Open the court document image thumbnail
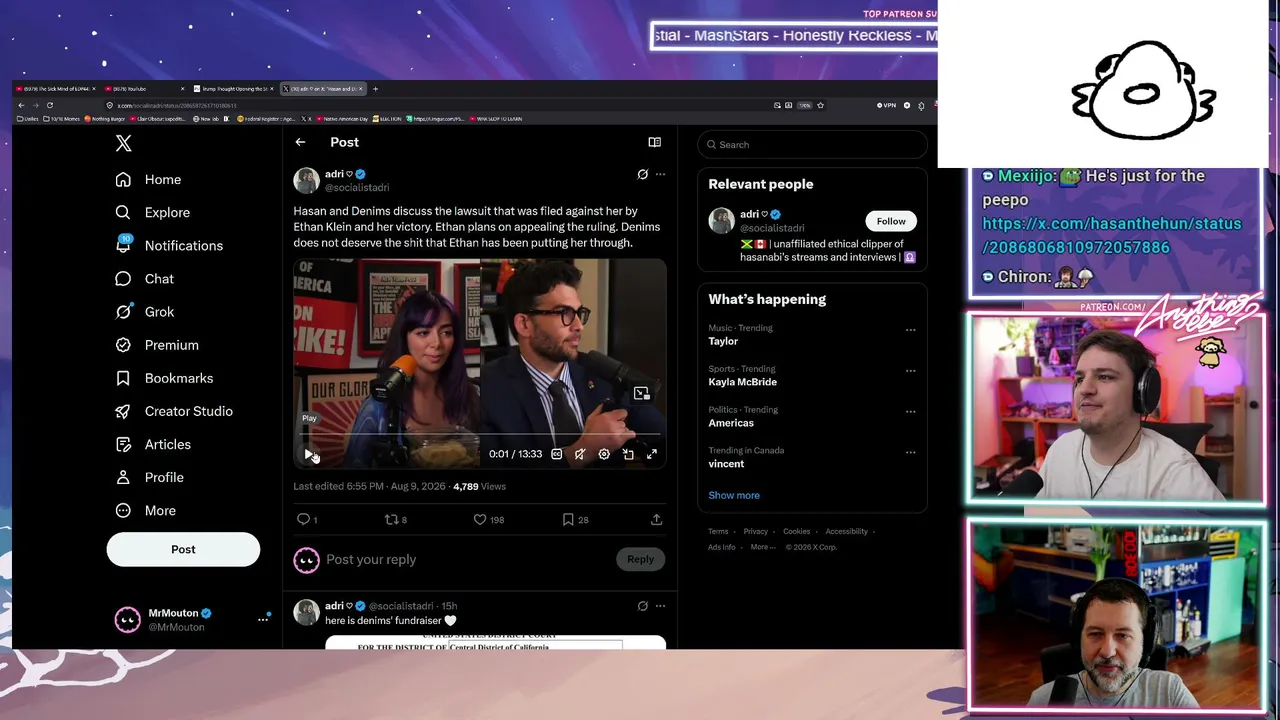This screenshot has height=720, width=1280. [495, 642]
